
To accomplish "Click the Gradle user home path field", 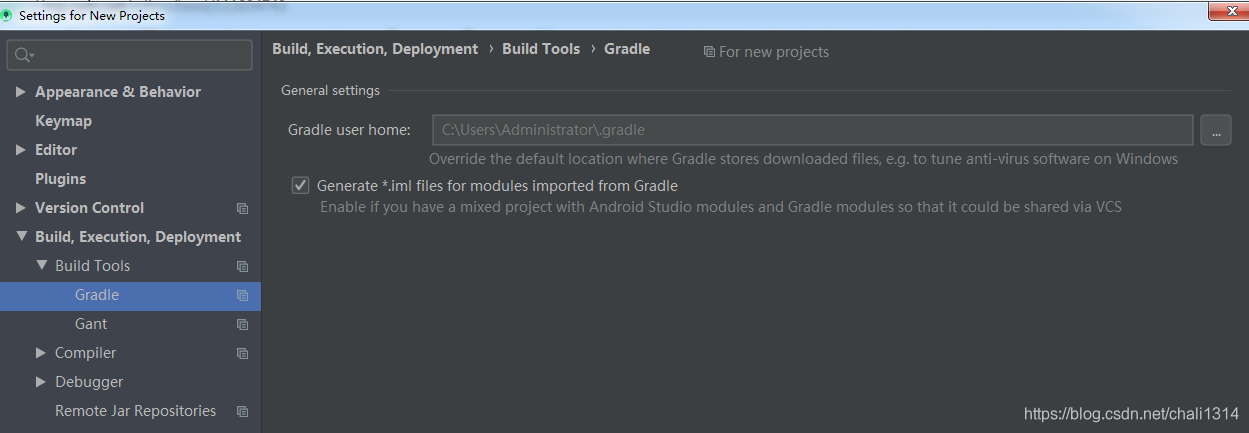I will point(813,130).
